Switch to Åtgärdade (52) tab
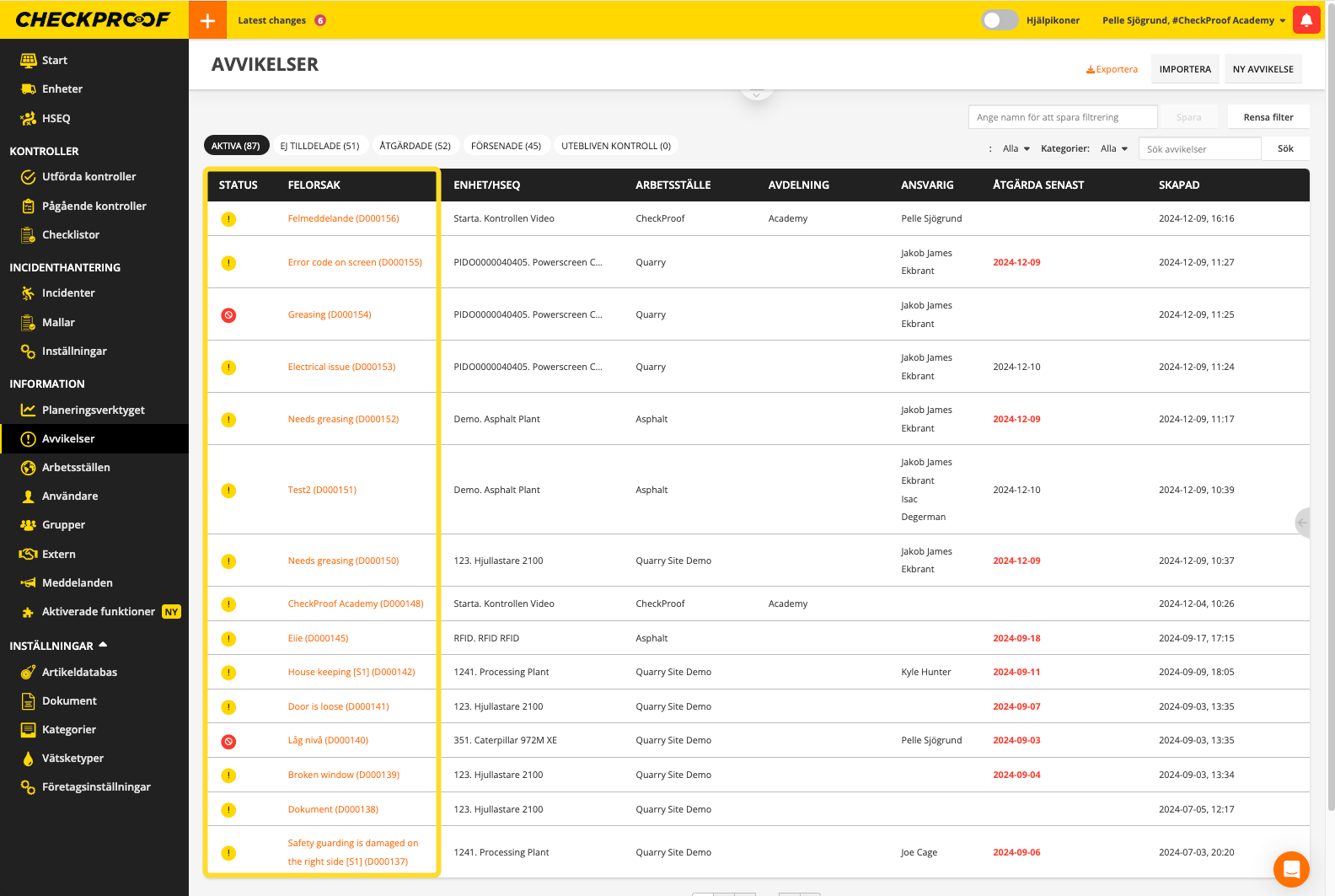Viewport: 1335px width, 896px height. click(x=415, y=146)
